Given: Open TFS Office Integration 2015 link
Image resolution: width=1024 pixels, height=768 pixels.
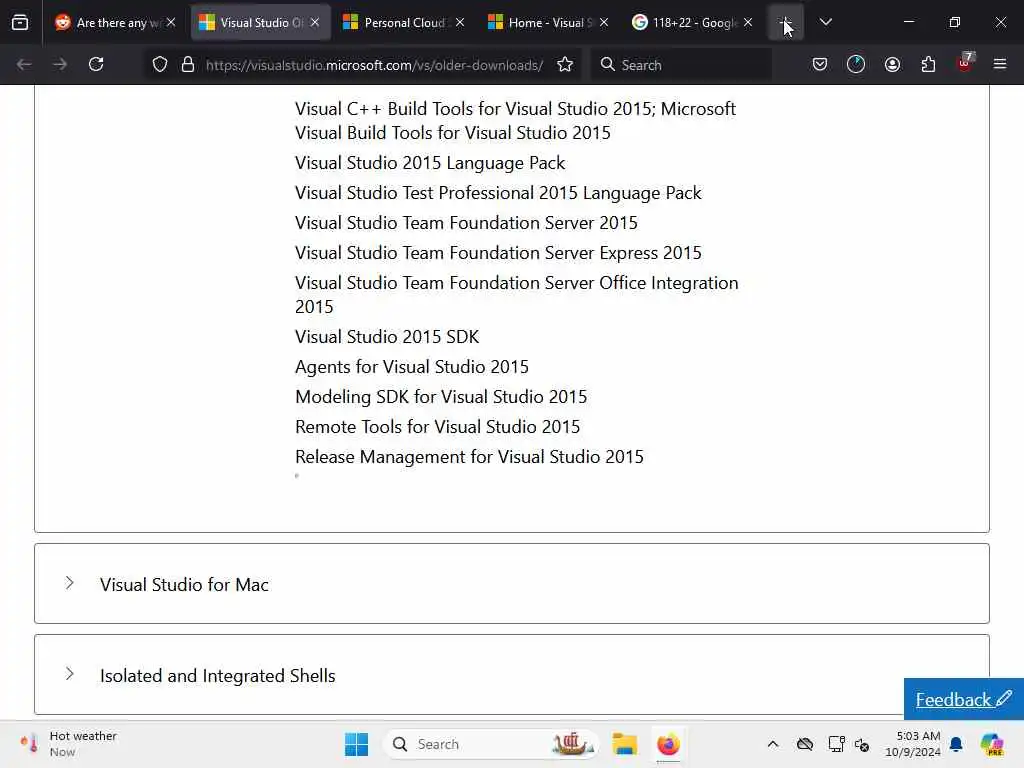Looking at the screenshot, I should click(x=517, y=295).
